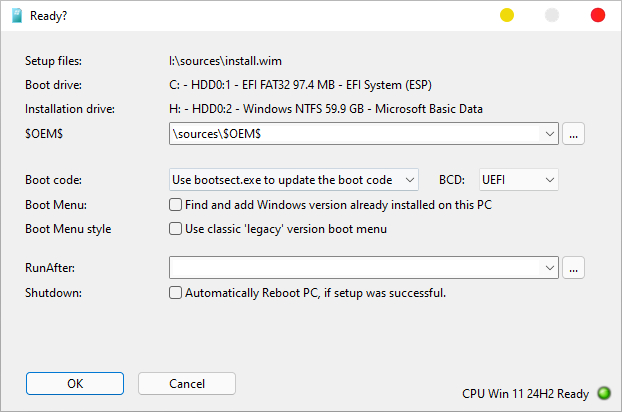Confirm setup with the OK button
Viewport: 622px width, 412px height.
tap(75, 383)
